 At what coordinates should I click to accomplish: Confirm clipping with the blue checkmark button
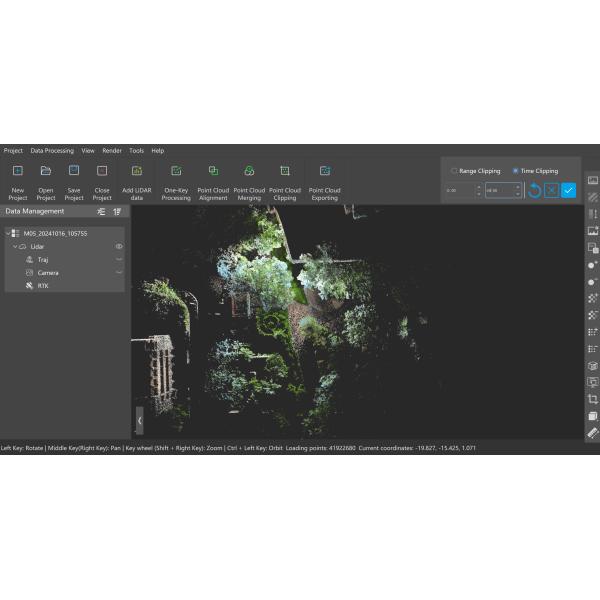568,190
